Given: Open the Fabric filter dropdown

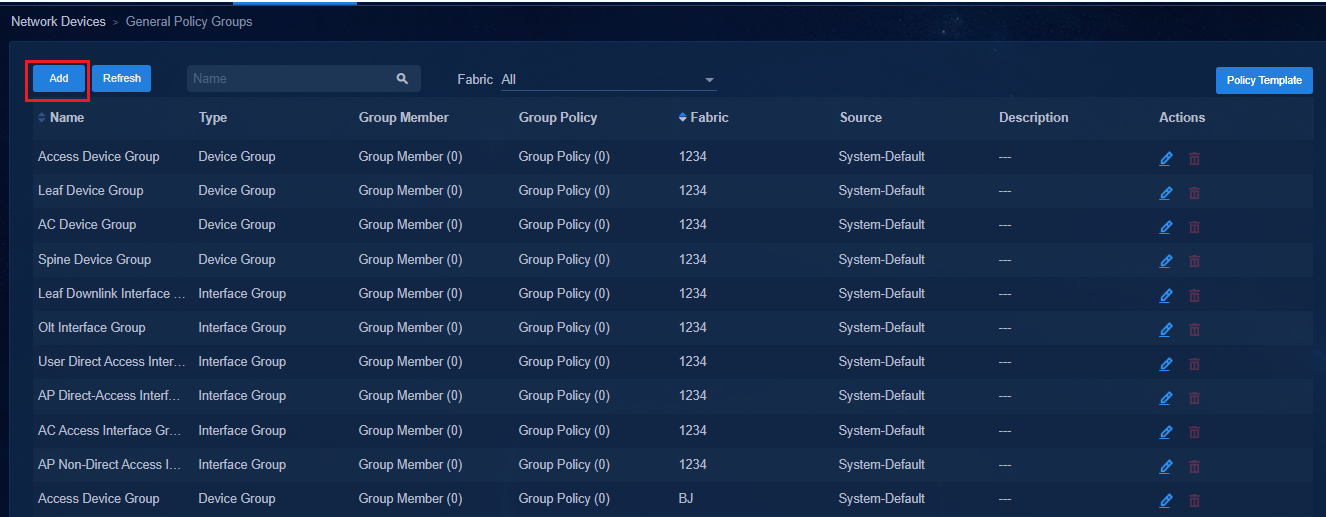Looking at the screenshot, I should coord(608,79).
